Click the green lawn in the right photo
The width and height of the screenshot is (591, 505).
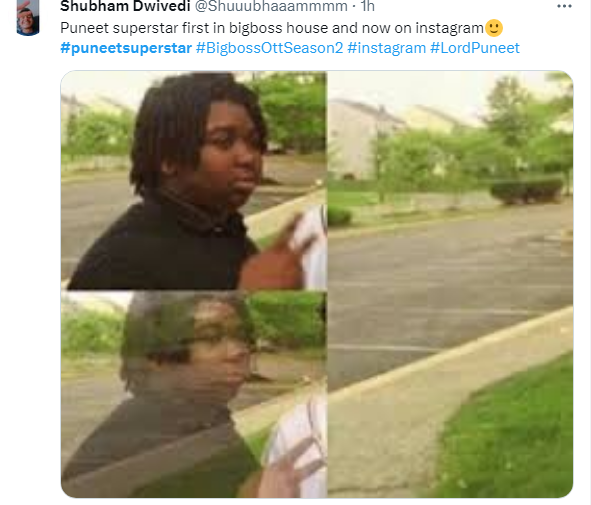507,432
